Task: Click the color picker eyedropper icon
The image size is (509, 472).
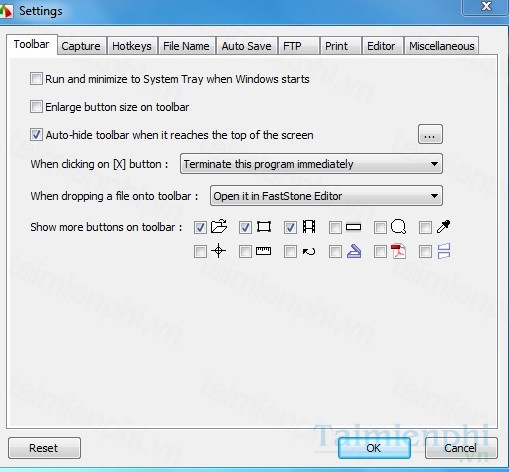Action: [x=443, y=226]
